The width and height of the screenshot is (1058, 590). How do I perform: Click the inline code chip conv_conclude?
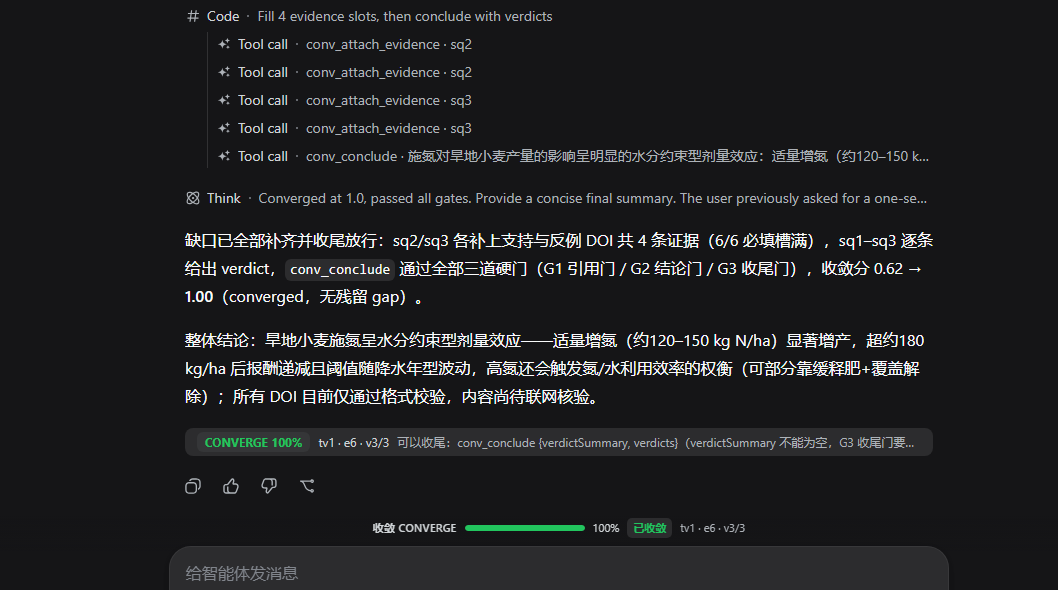340,269
